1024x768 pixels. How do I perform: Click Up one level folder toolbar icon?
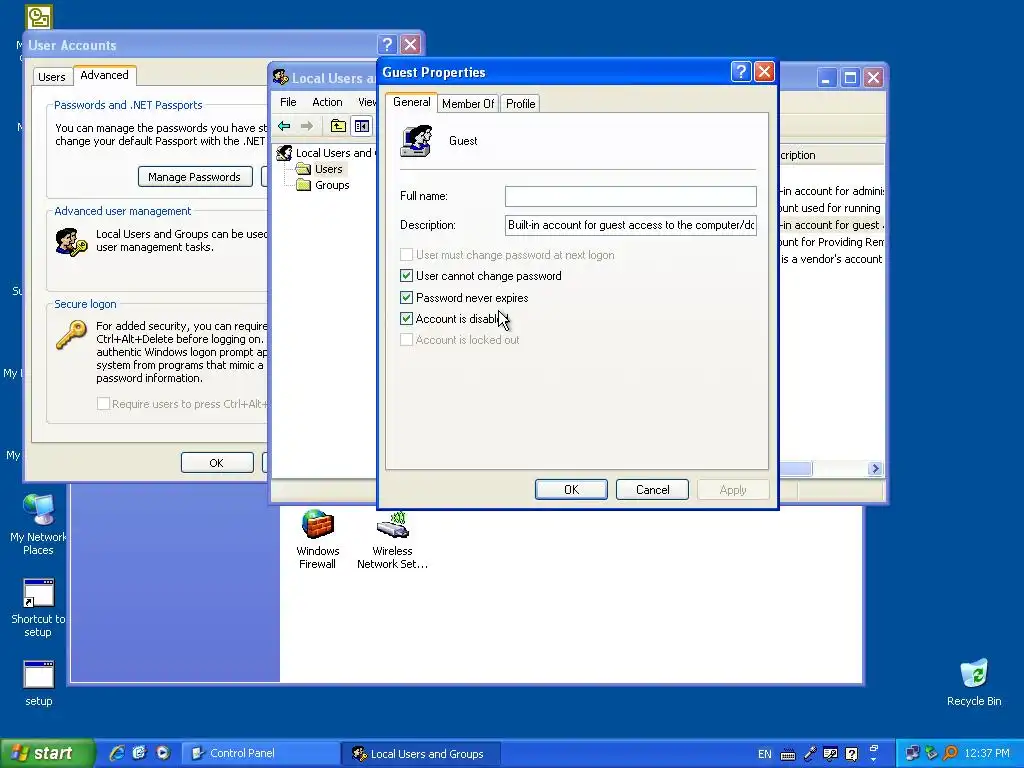[338, 126]
